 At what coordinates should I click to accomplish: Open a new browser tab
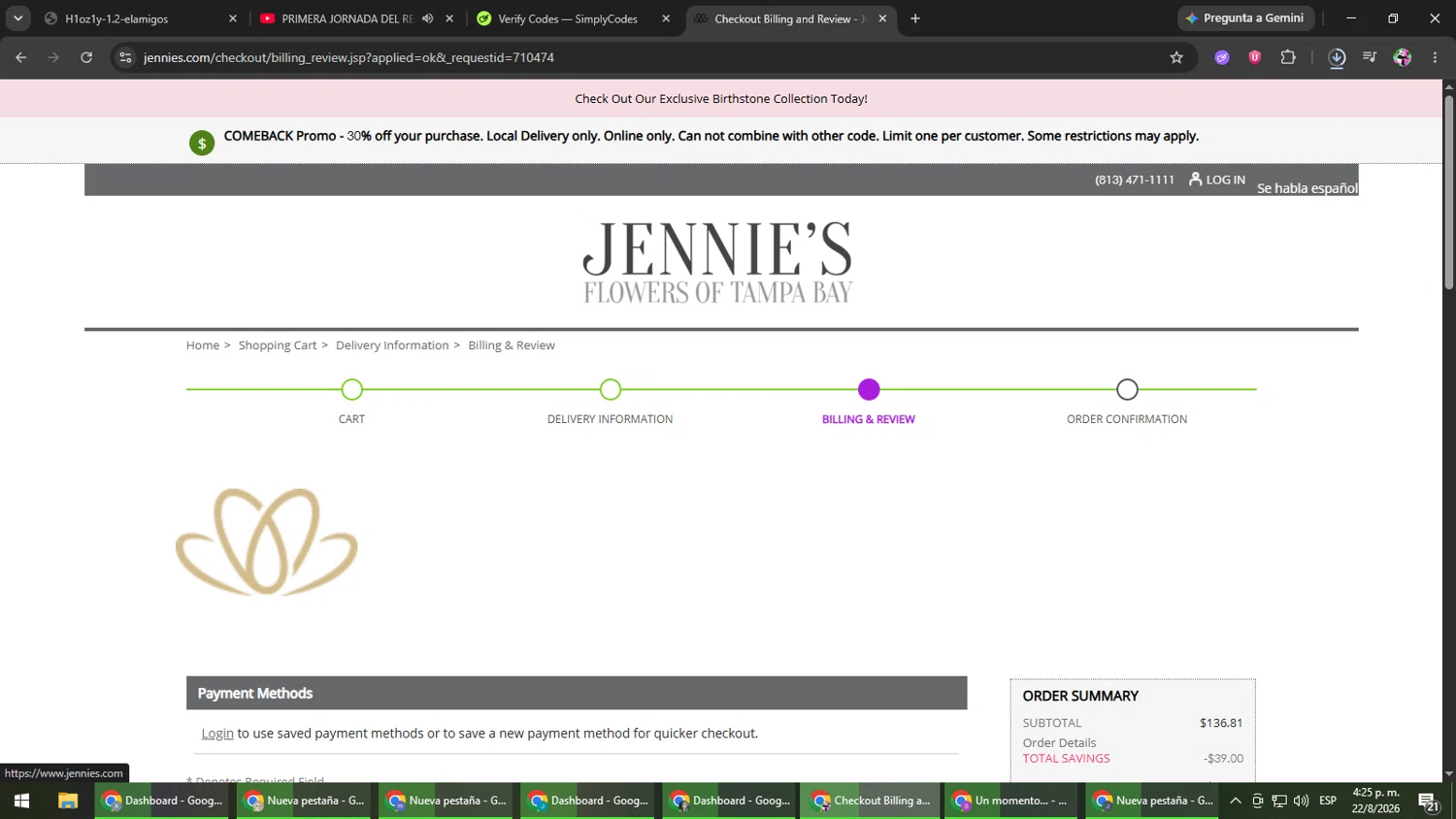point(914,18)
